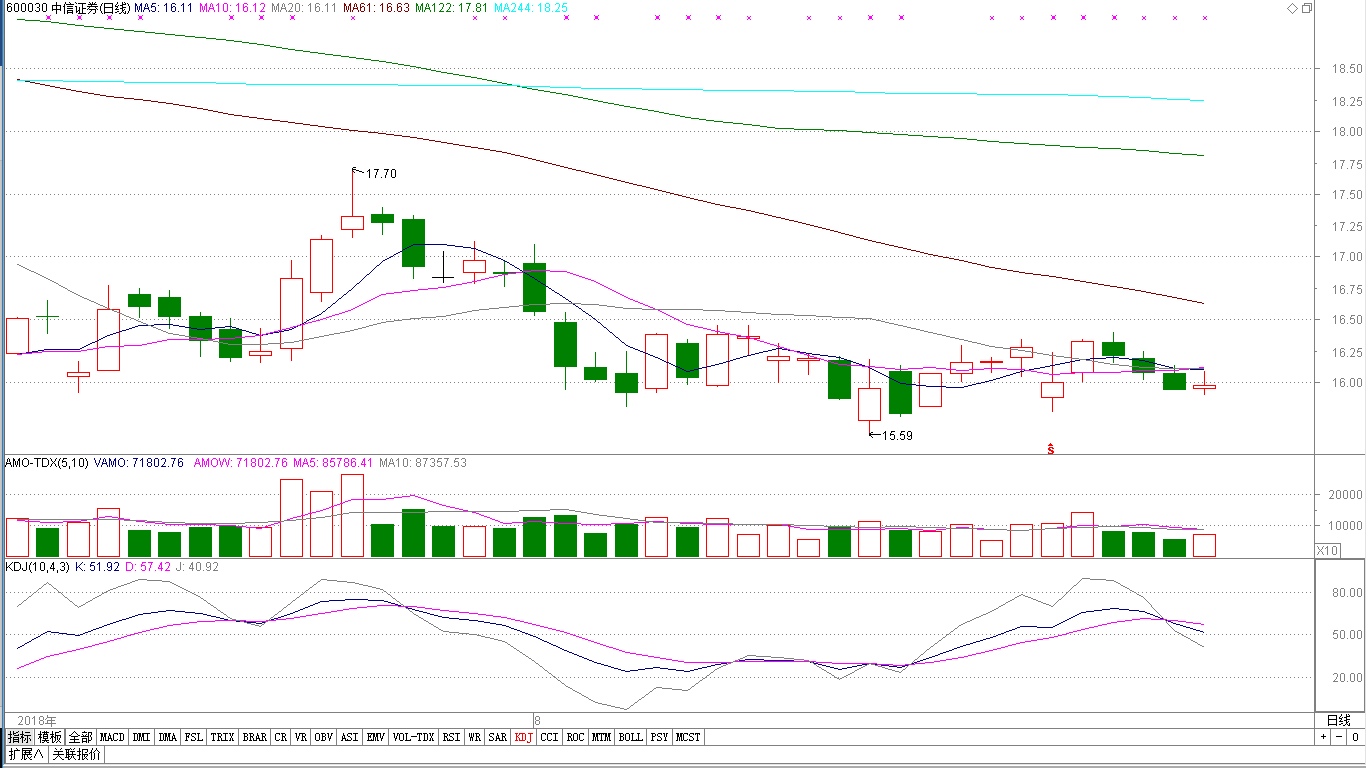
Task: Open the 关联报价 related quotes tab
Action: [76, 754]
